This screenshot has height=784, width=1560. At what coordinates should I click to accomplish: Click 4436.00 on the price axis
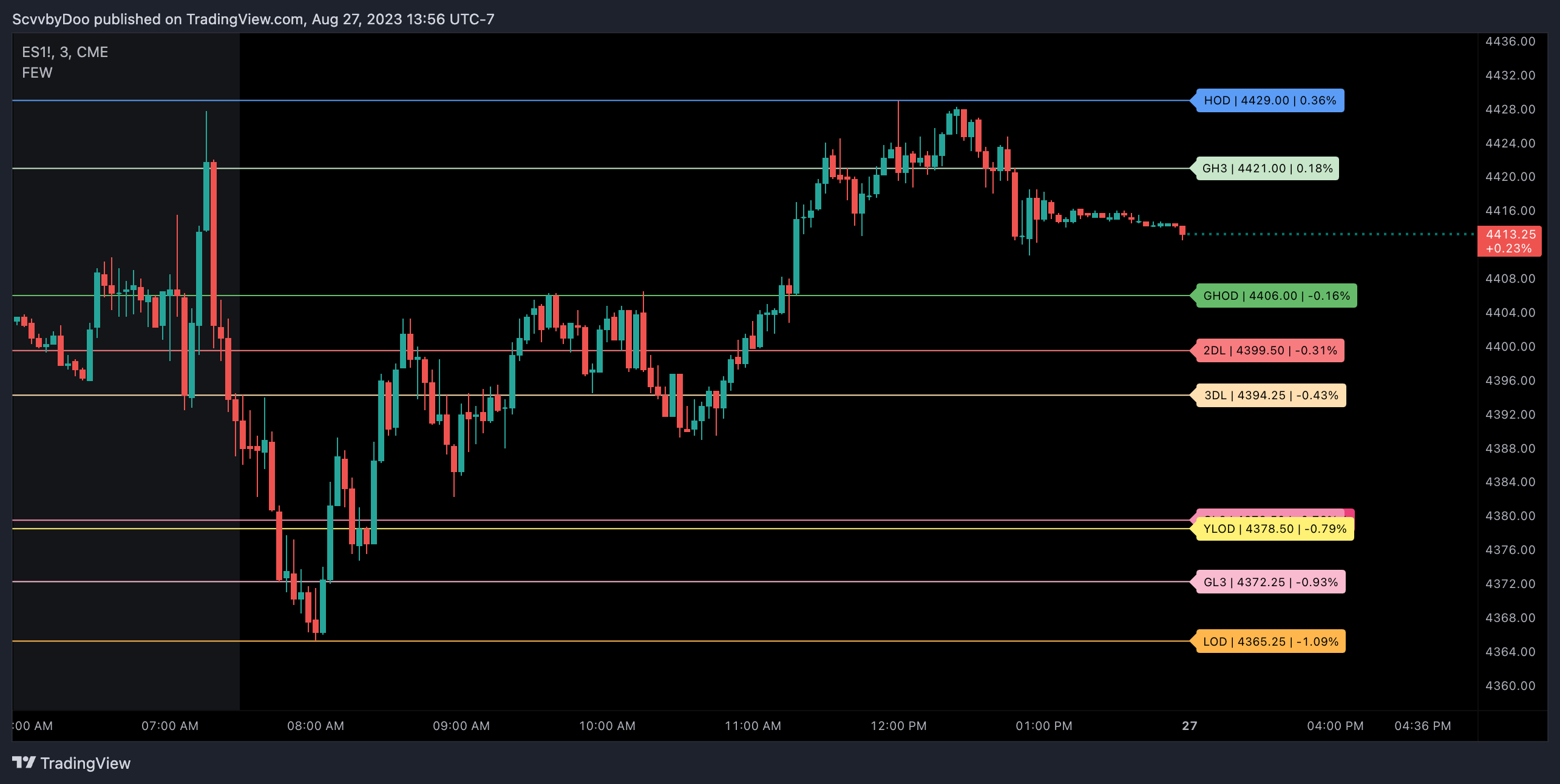1510,42
